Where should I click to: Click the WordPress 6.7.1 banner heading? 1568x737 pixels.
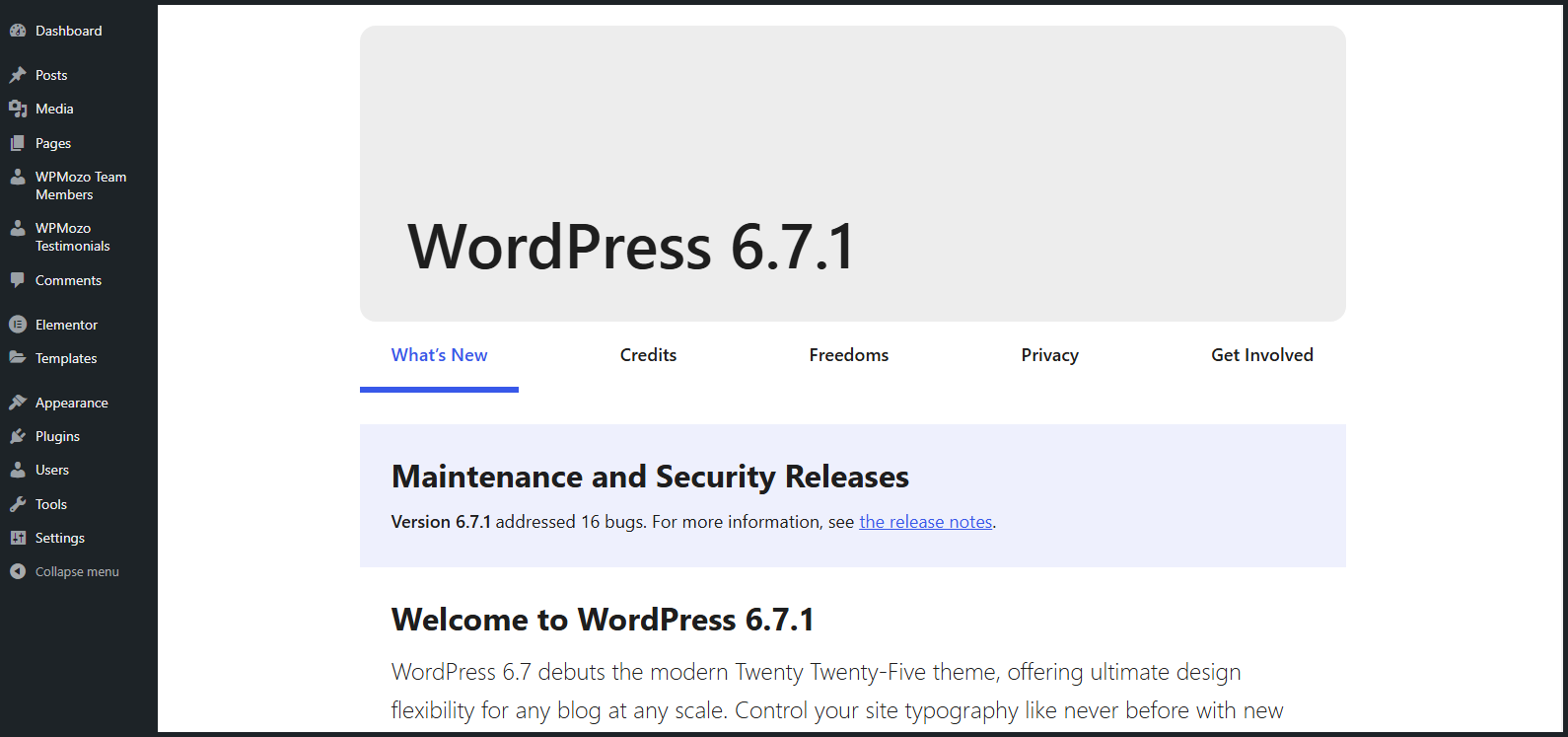pyautogui.click(x=631, y=247)
